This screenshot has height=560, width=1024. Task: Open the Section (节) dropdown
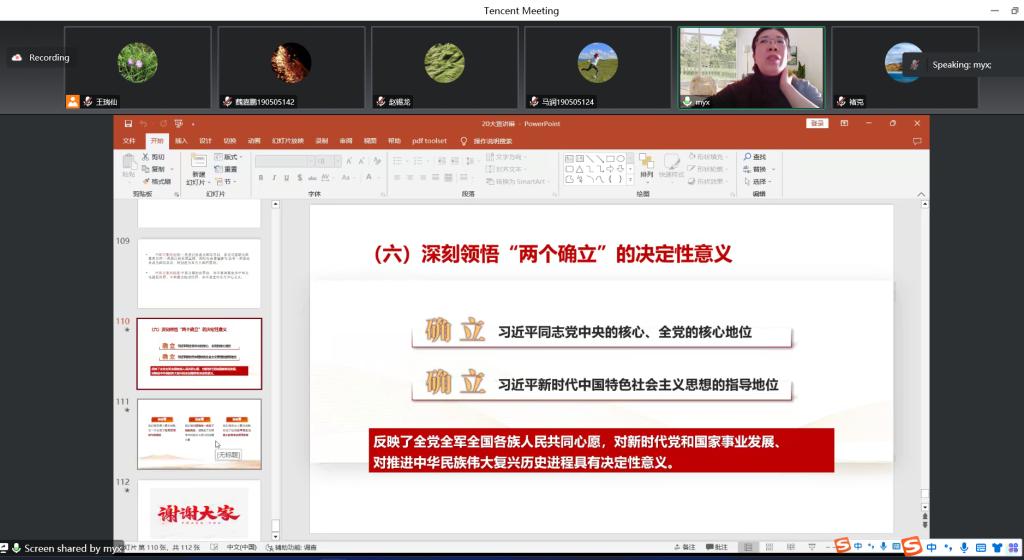point(227,181)
